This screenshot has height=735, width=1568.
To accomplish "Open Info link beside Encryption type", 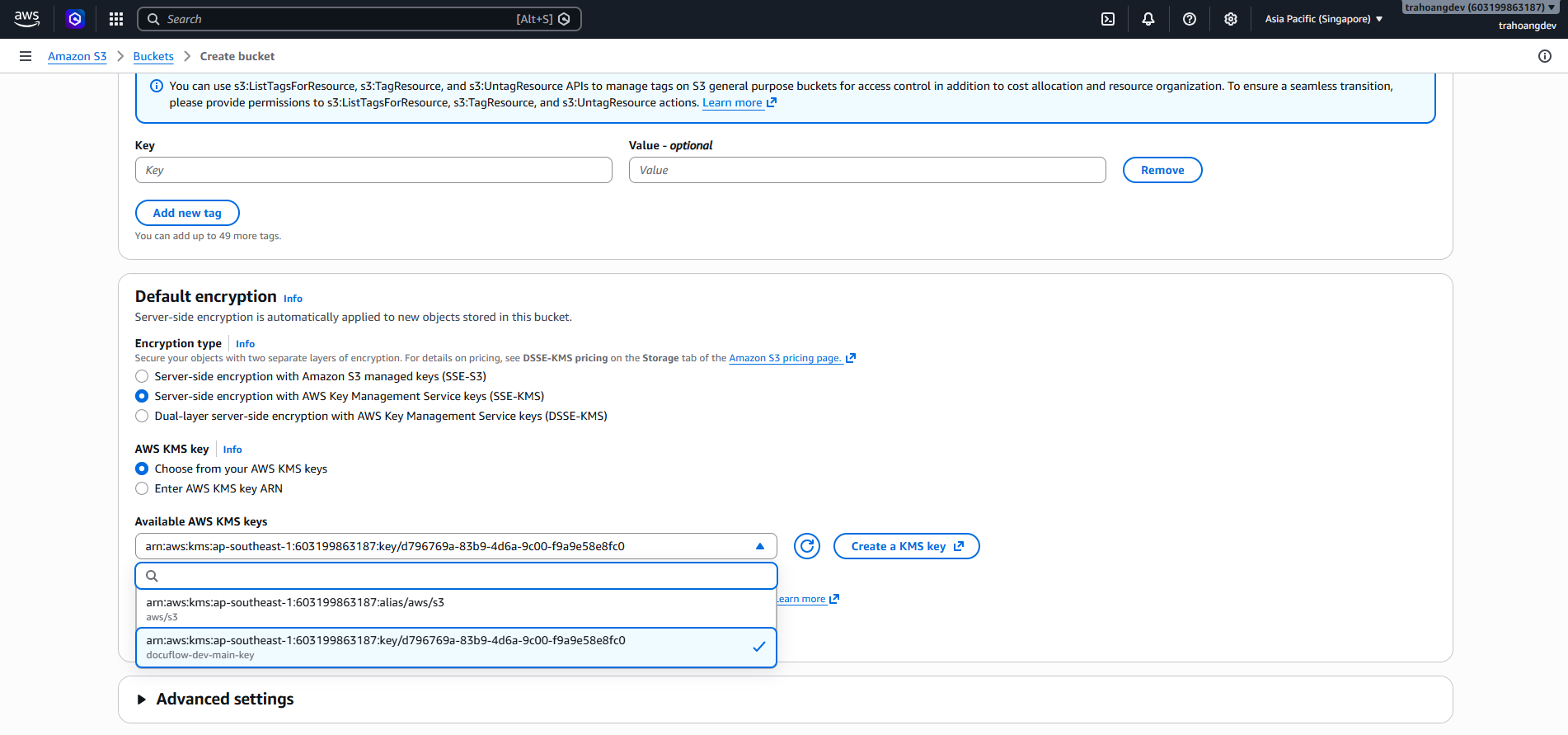I will click(245, 344).
